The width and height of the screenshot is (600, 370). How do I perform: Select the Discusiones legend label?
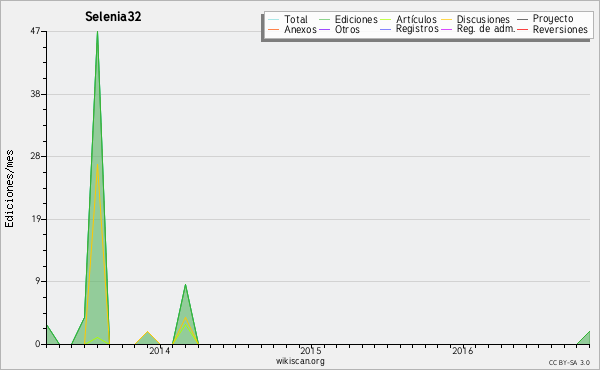[483, 19]
